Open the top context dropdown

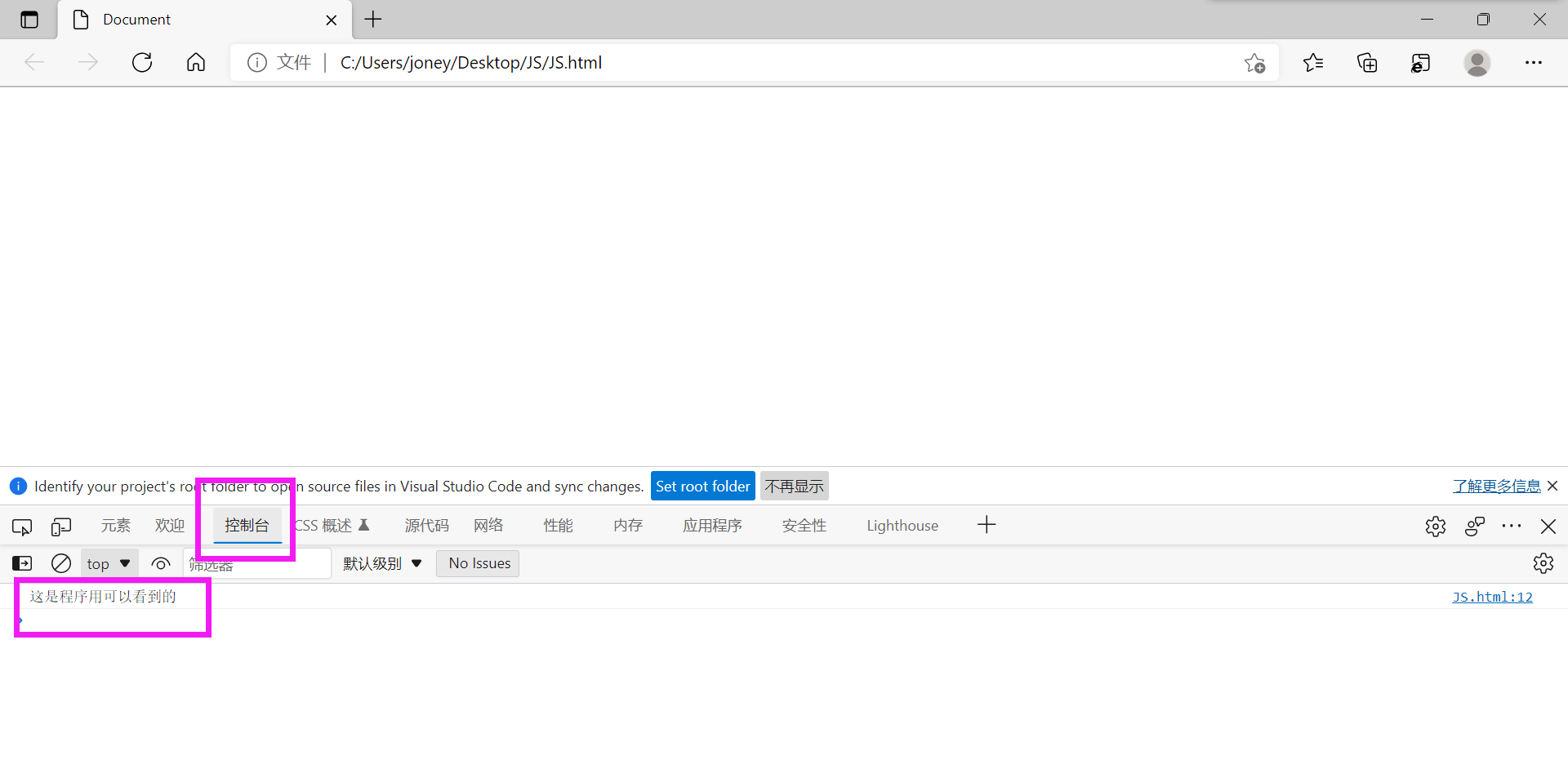109,563
